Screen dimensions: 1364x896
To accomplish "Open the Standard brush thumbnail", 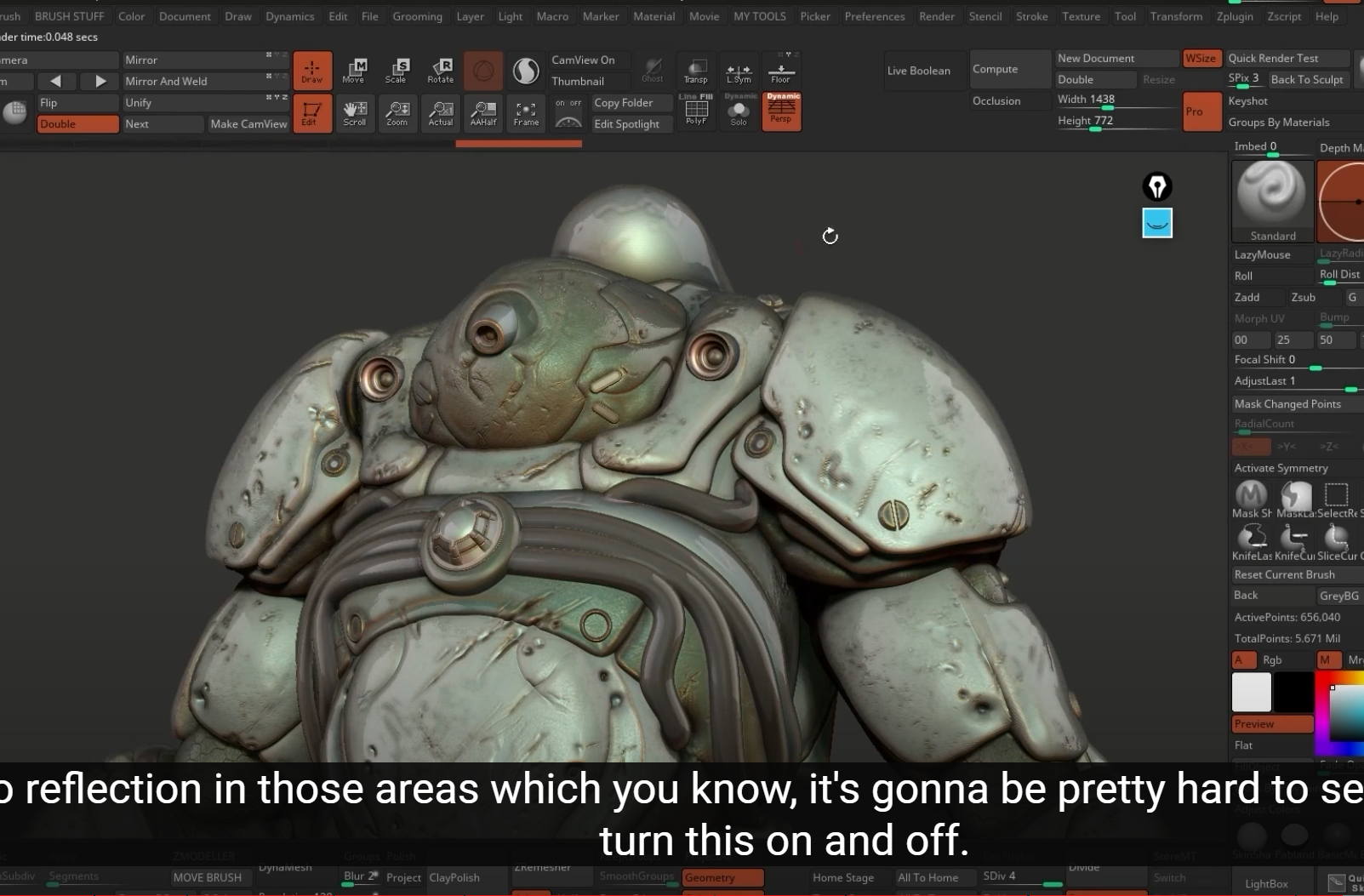I will 1272,201.
